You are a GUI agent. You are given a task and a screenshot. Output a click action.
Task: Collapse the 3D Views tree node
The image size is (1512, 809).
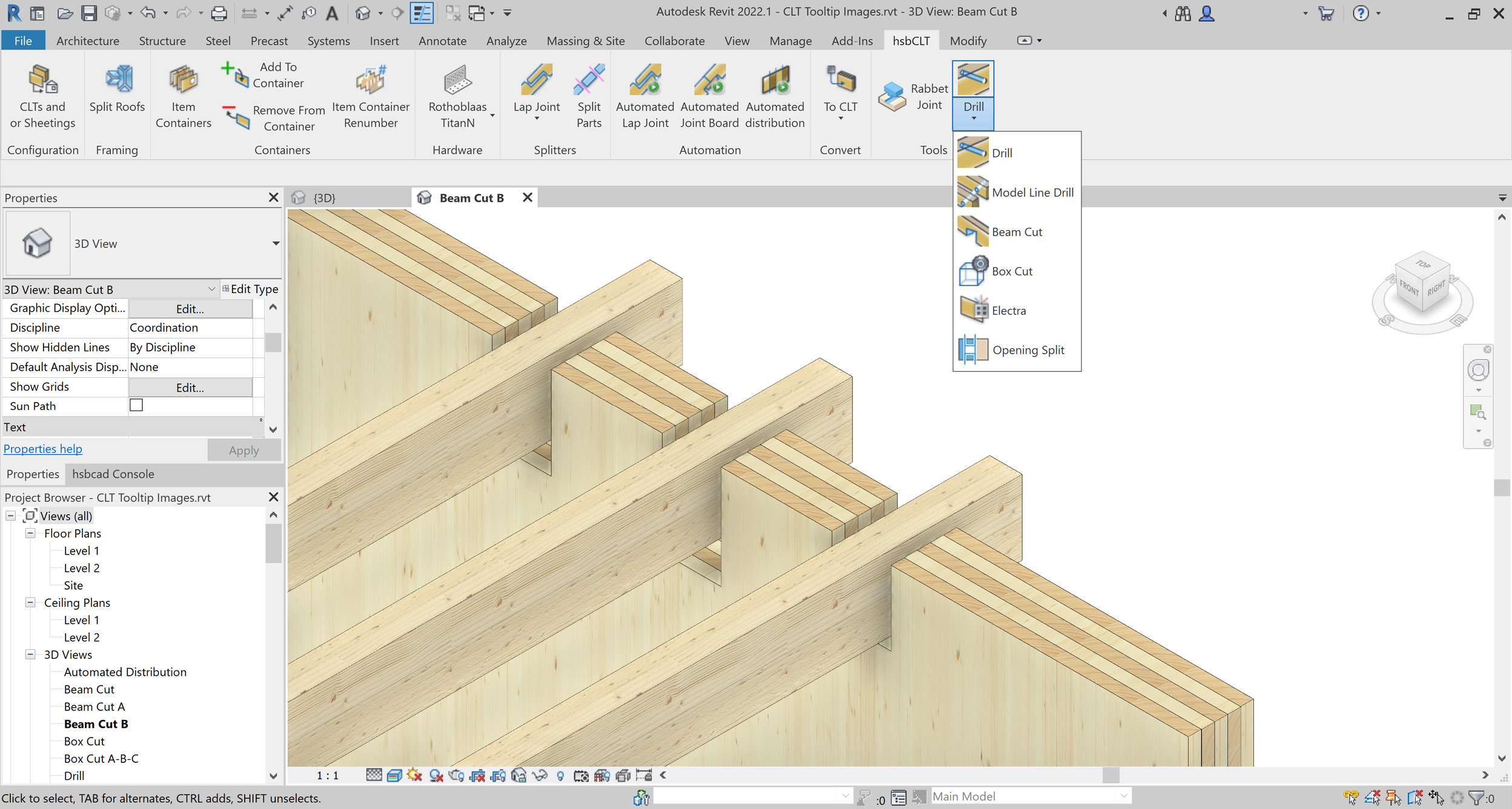point(30,655)
